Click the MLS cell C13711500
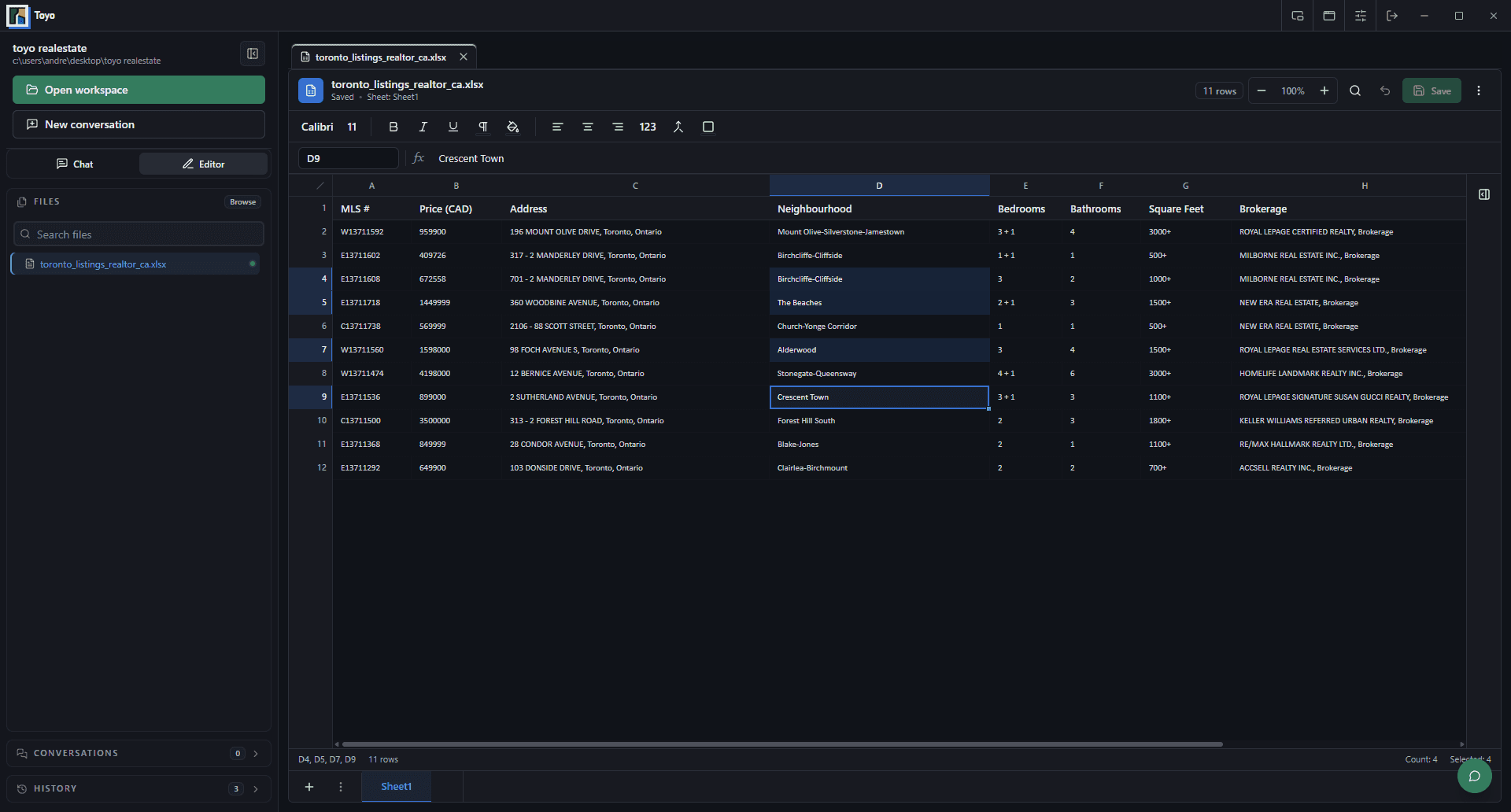Screen dimensions: 1511x812 pos(371,420)
